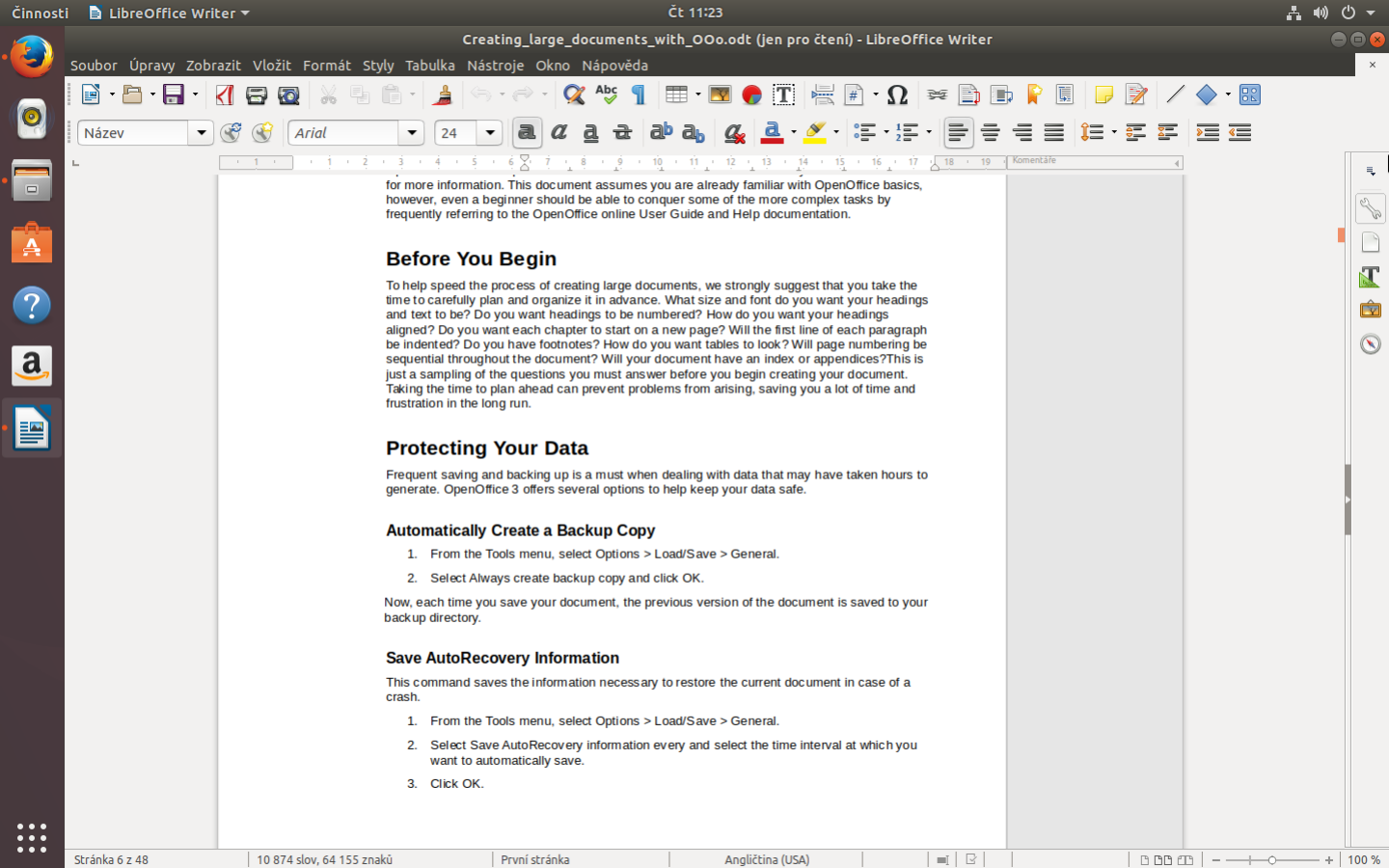Set paragraph alignment to justified
Image resolution: width=1389 pixels, height=868 pixels.
[1054, 133]
